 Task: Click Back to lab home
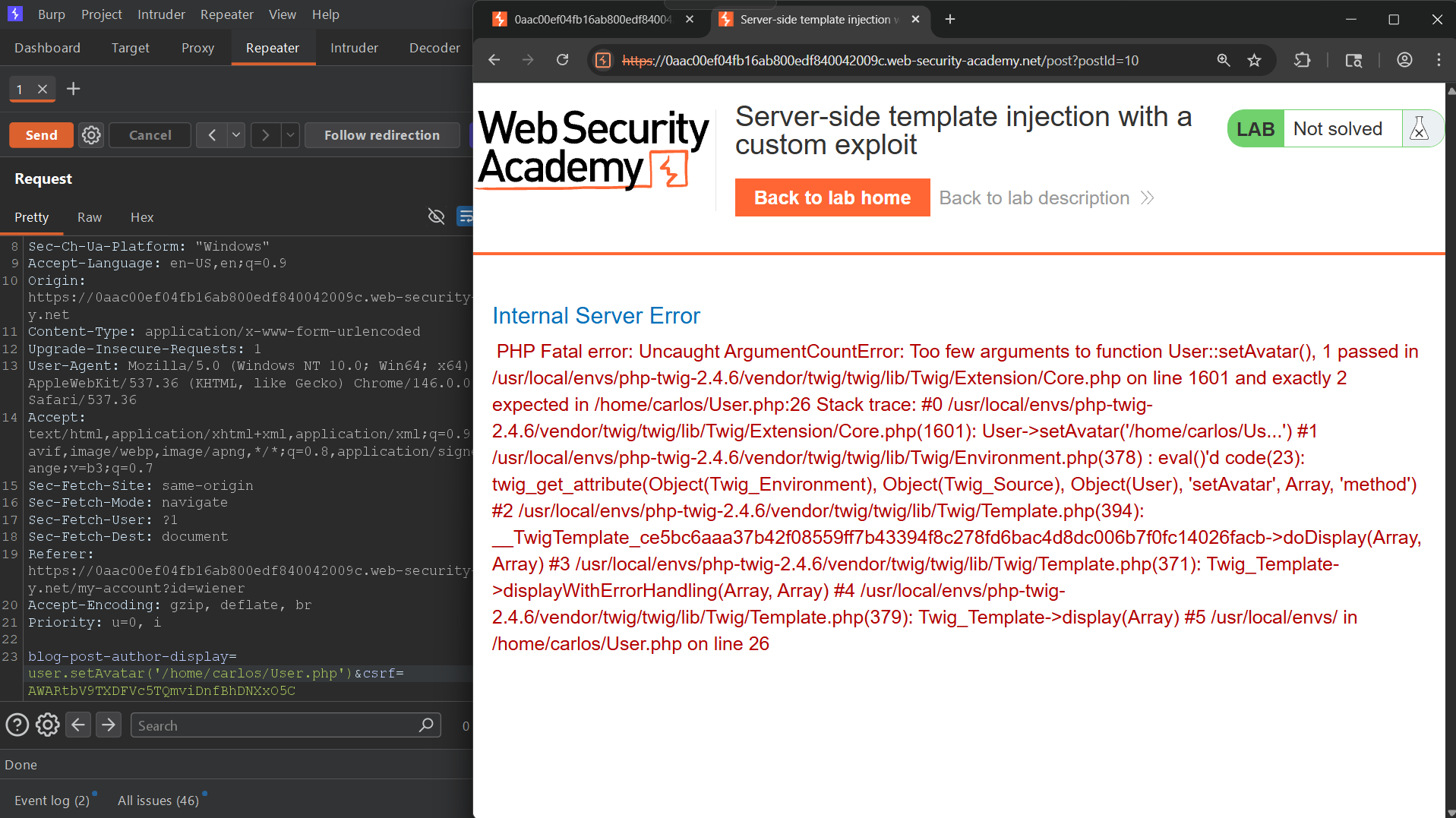[832, 197]
